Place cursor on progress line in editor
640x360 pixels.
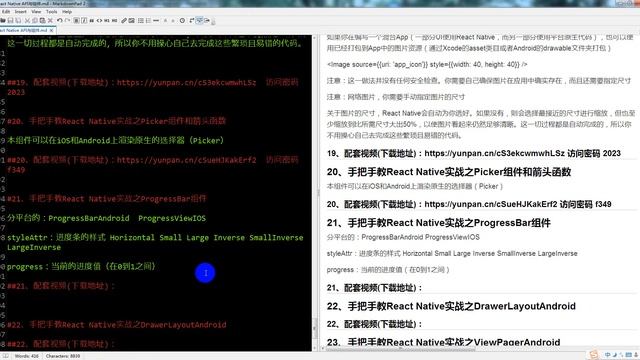[x=81, y=267]
